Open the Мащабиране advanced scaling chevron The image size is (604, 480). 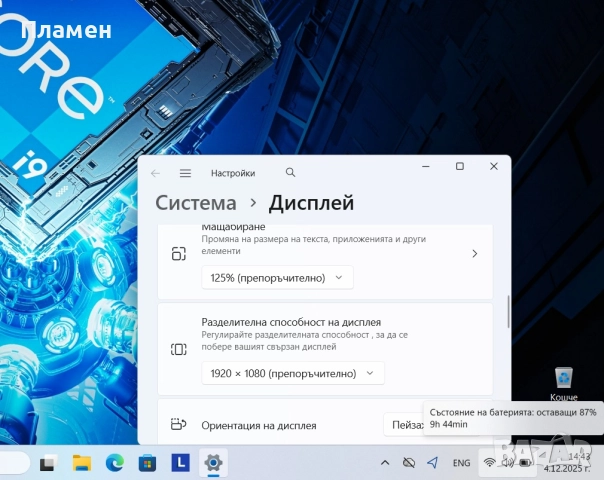click(475, 253)
